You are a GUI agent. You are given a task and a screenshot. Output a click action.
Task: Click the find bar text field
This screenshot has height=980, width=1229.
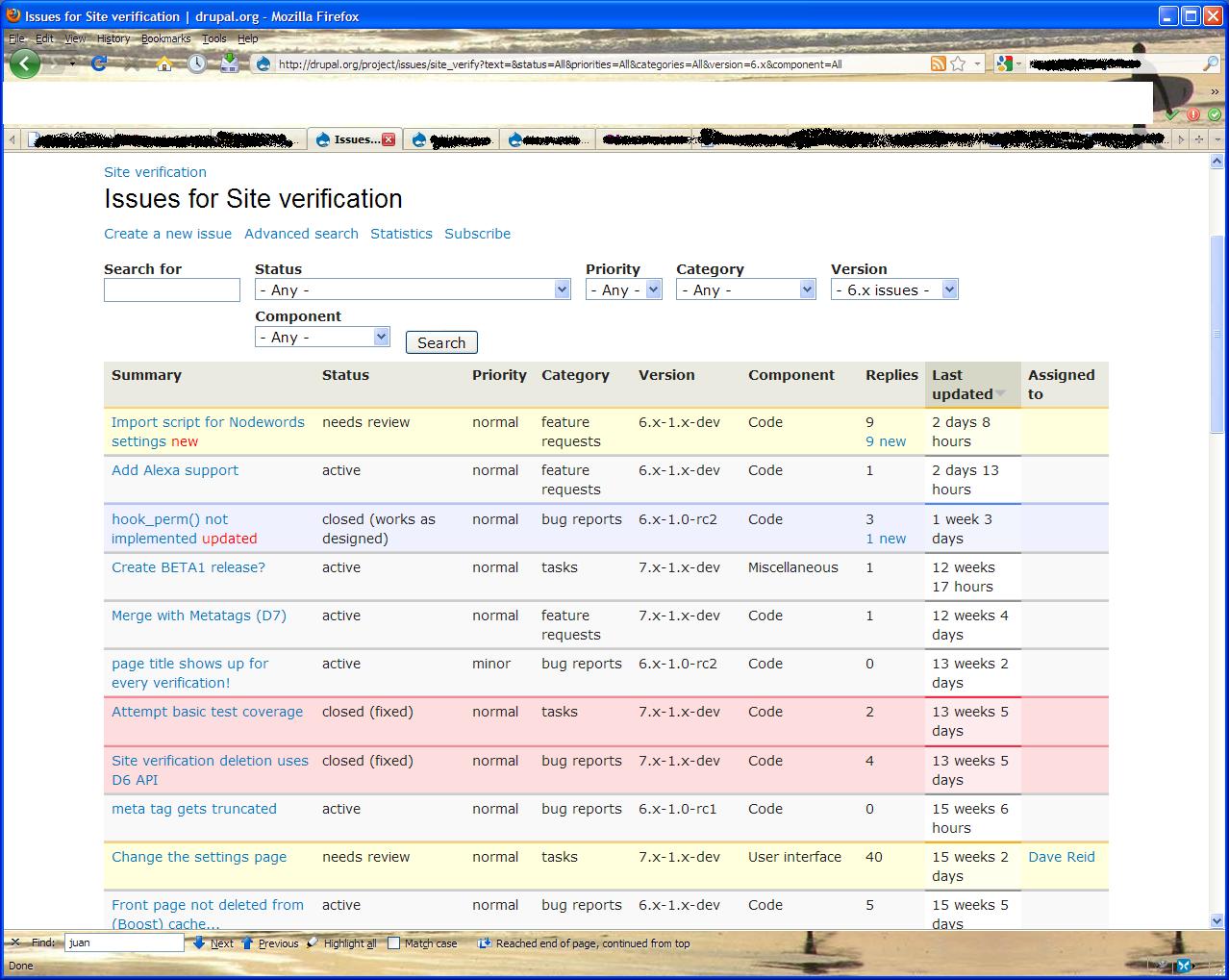click(124, 943)
